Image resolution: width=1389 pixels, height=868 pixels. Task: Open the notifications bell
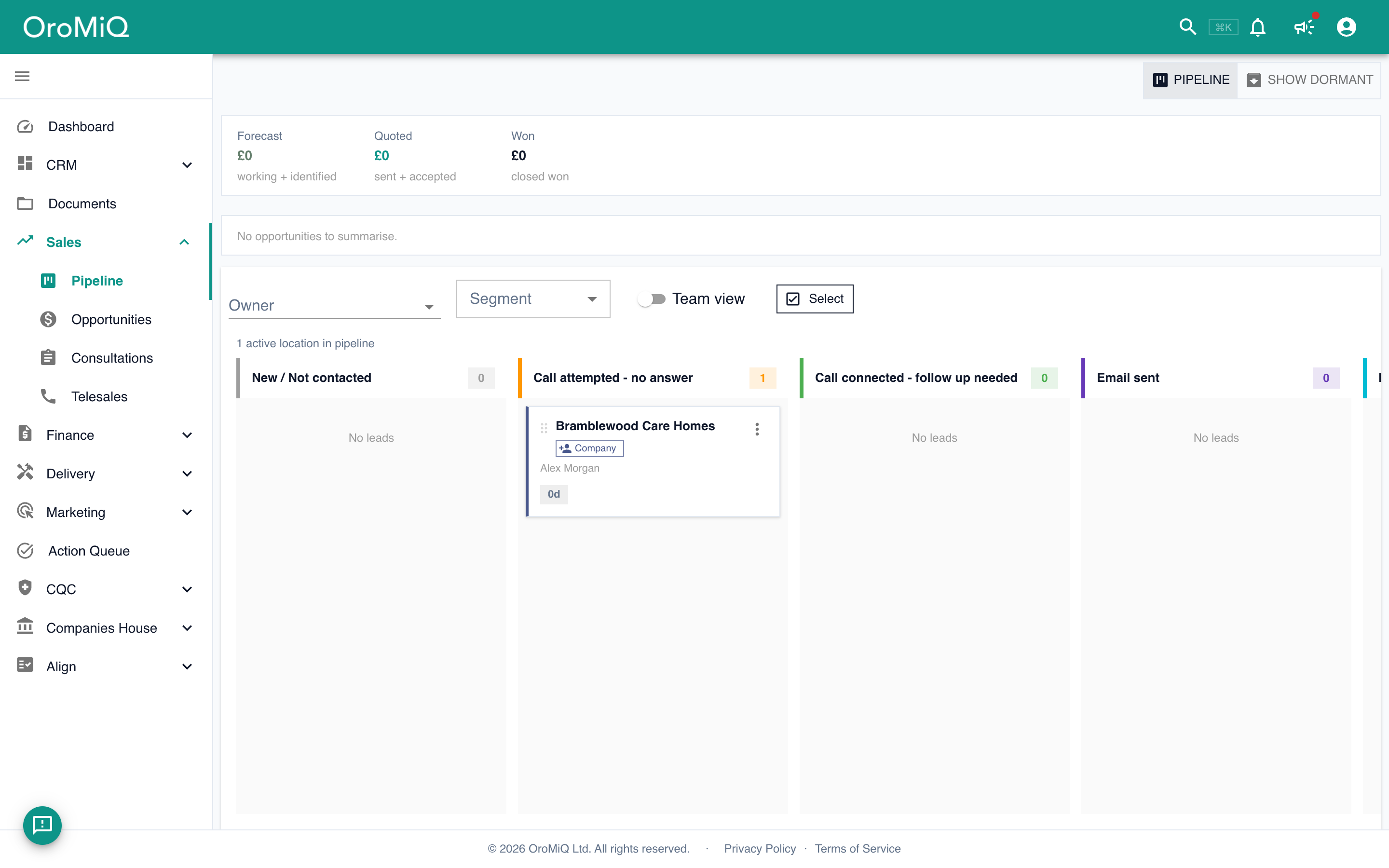[1257, 27]
